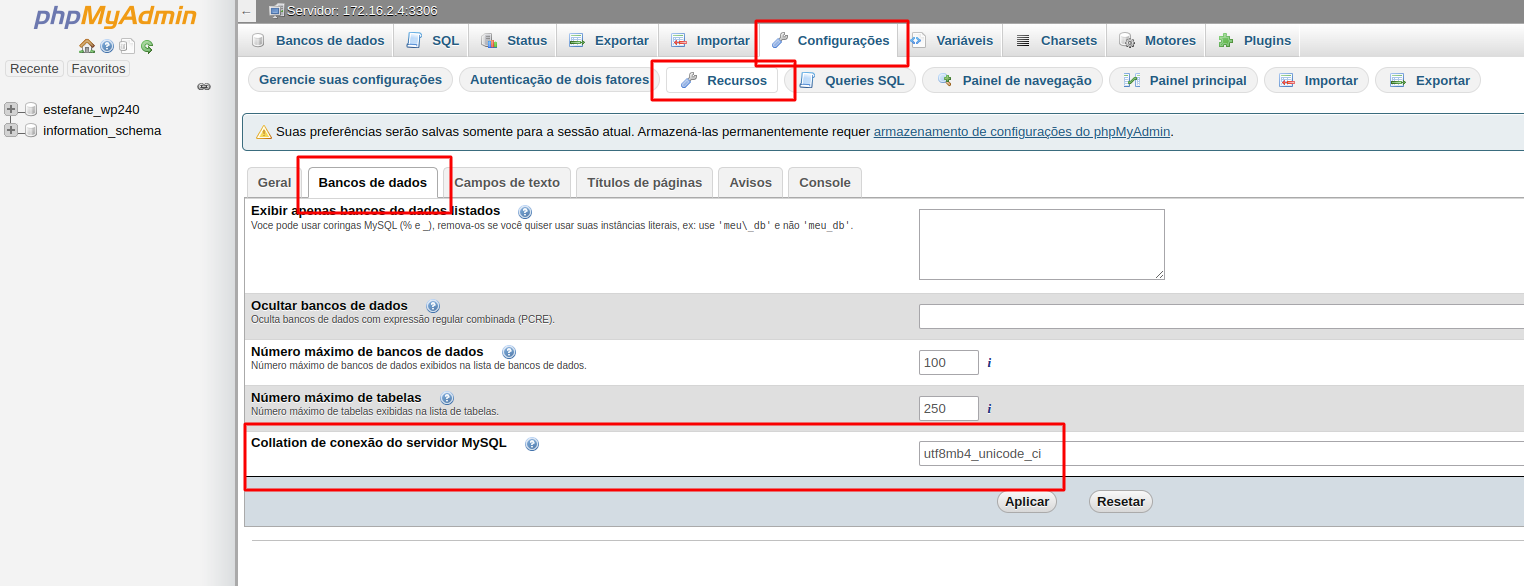
Task: Click info icon next to value 100
Action: [989, 363]
